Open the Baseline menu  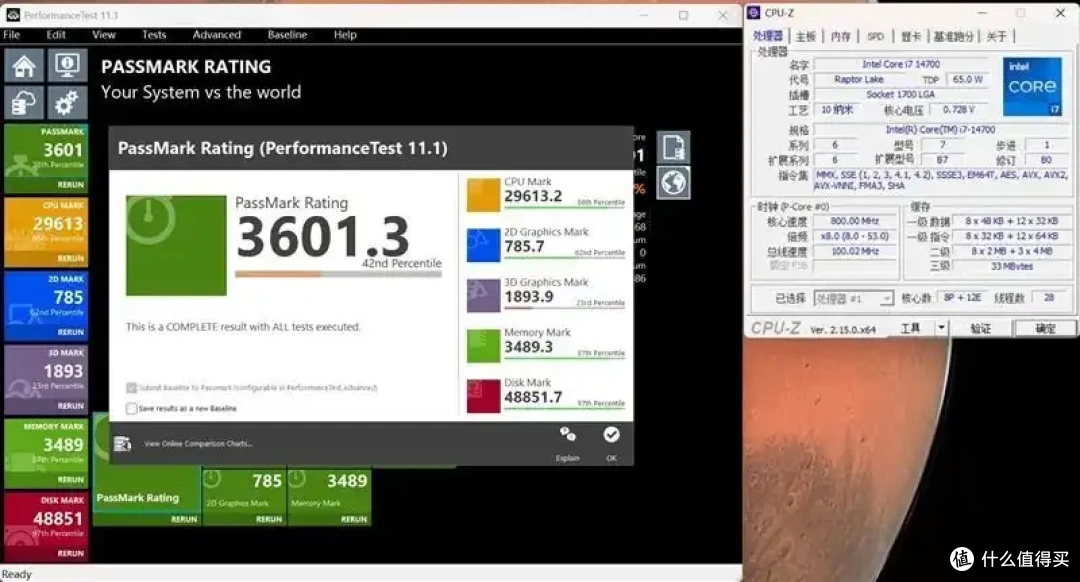point(287,34)
